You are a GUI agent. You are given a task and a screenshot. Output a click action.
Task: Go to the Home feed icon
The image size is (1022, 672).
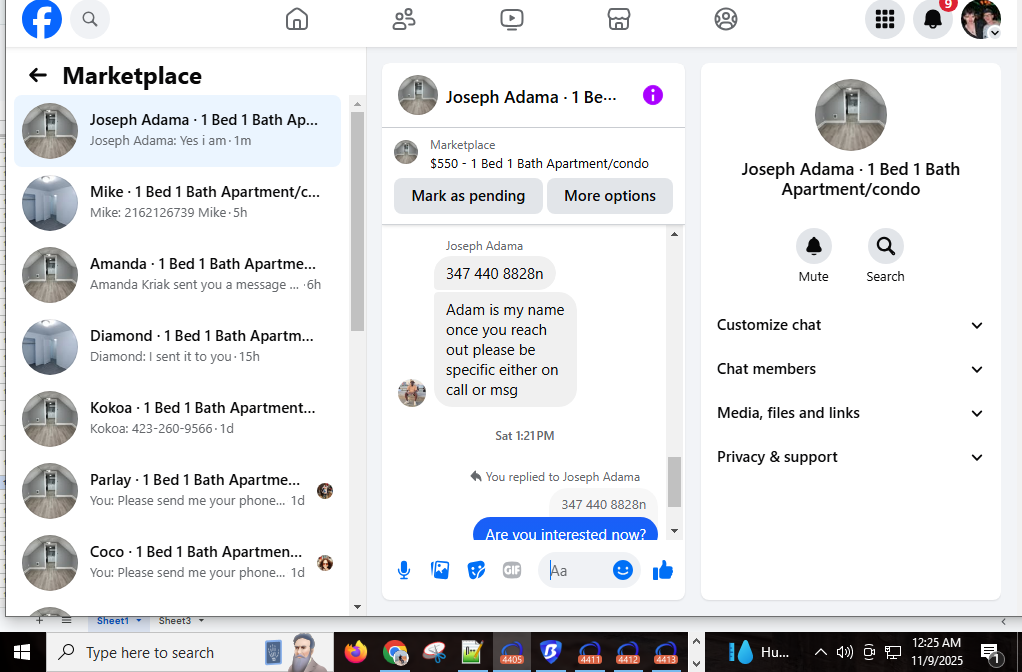coord(297,20)
